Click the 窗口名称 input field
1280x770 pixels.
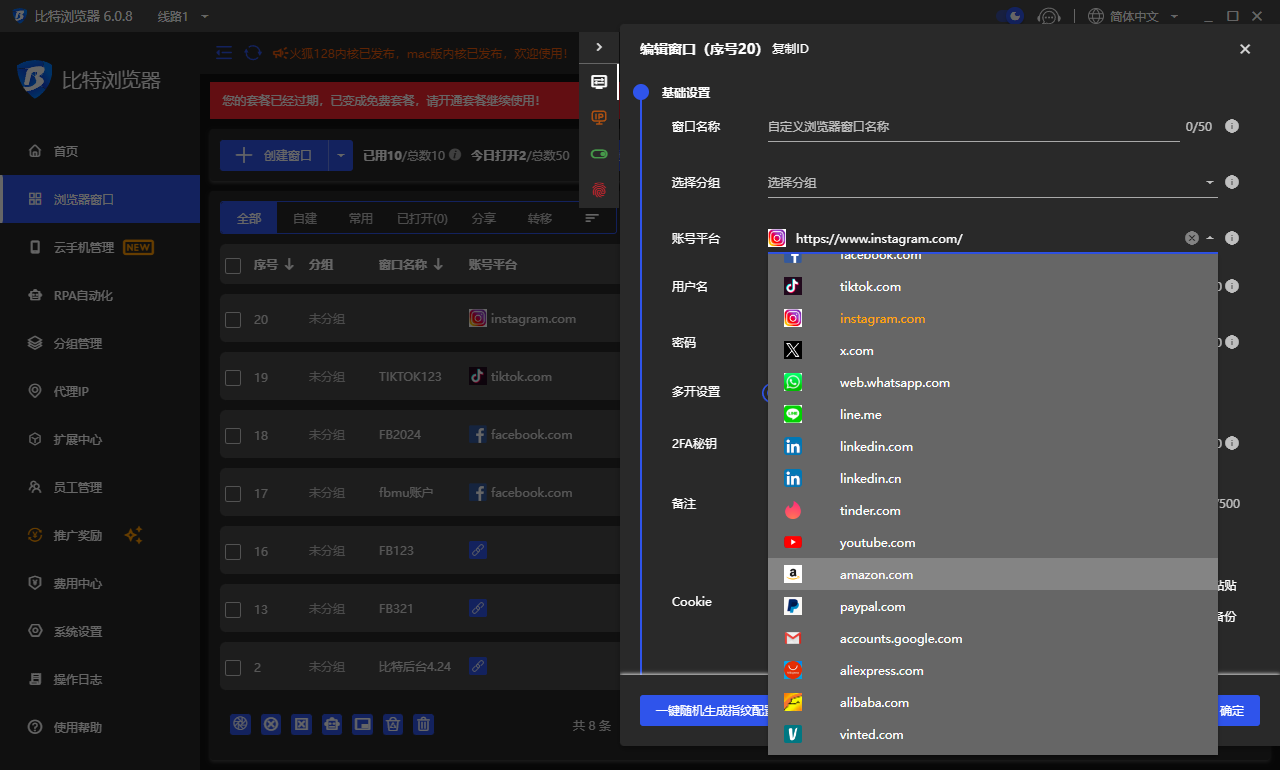click(x=973, y=127)
